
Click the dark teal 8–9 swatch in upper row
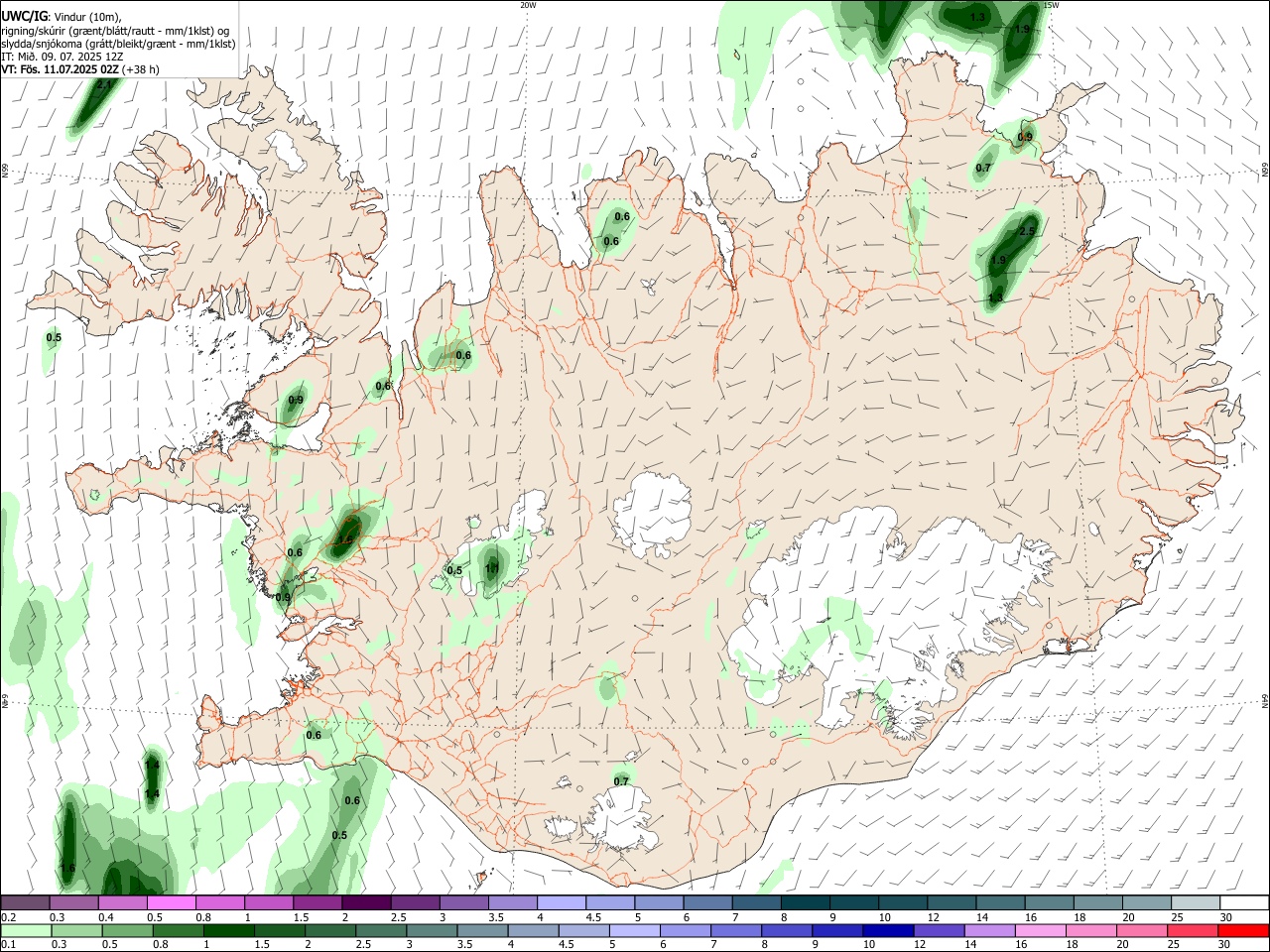click(x=805, y=903)
